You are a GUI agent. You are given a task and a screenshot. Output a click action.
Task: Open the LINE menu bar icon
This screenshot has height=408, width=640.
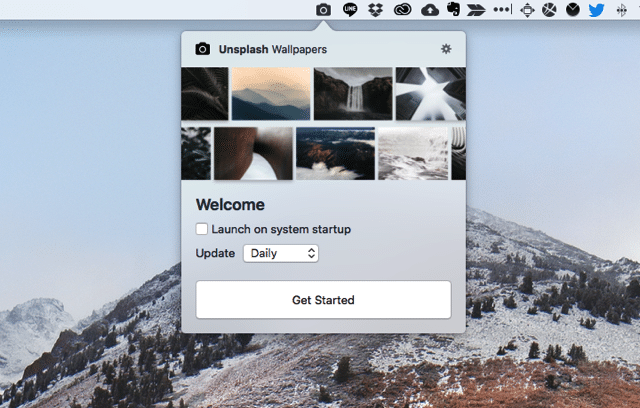tap(350, 9)
